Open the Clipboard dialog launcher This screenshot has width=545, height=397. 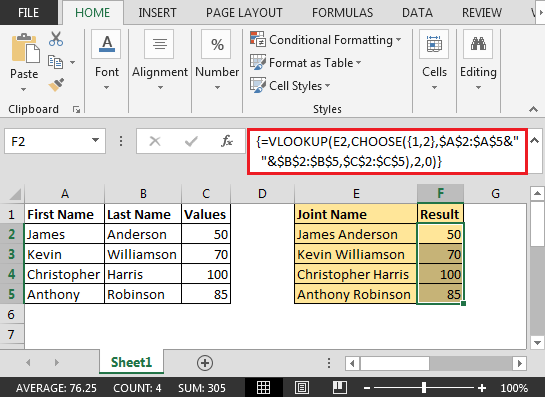(x=76, y=110)
